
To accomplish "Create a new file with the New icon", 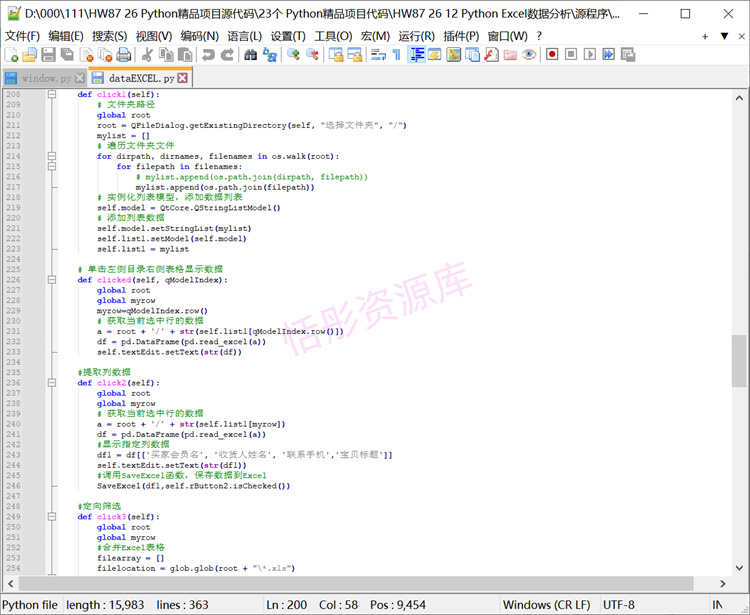I will point(11,55).
